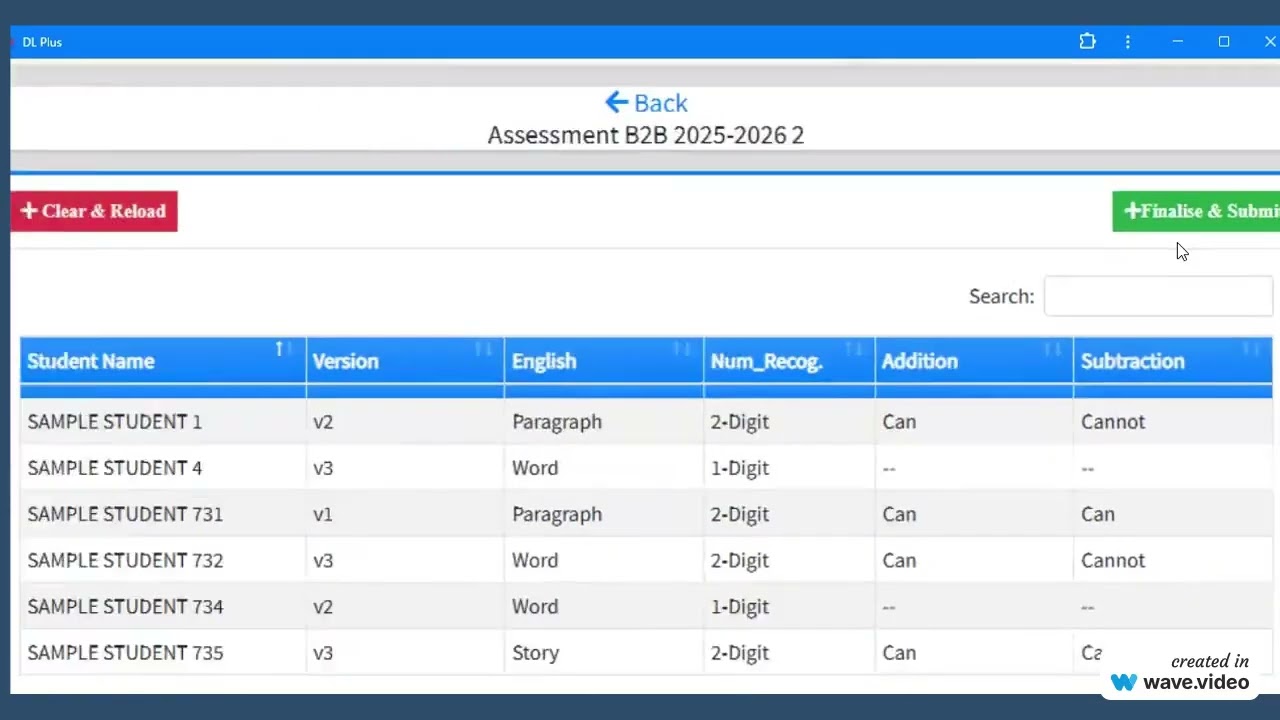Click English Story for SAMPLE STUDENT 735
This screenshot has height=720, width=1280.
click(535, 653)
